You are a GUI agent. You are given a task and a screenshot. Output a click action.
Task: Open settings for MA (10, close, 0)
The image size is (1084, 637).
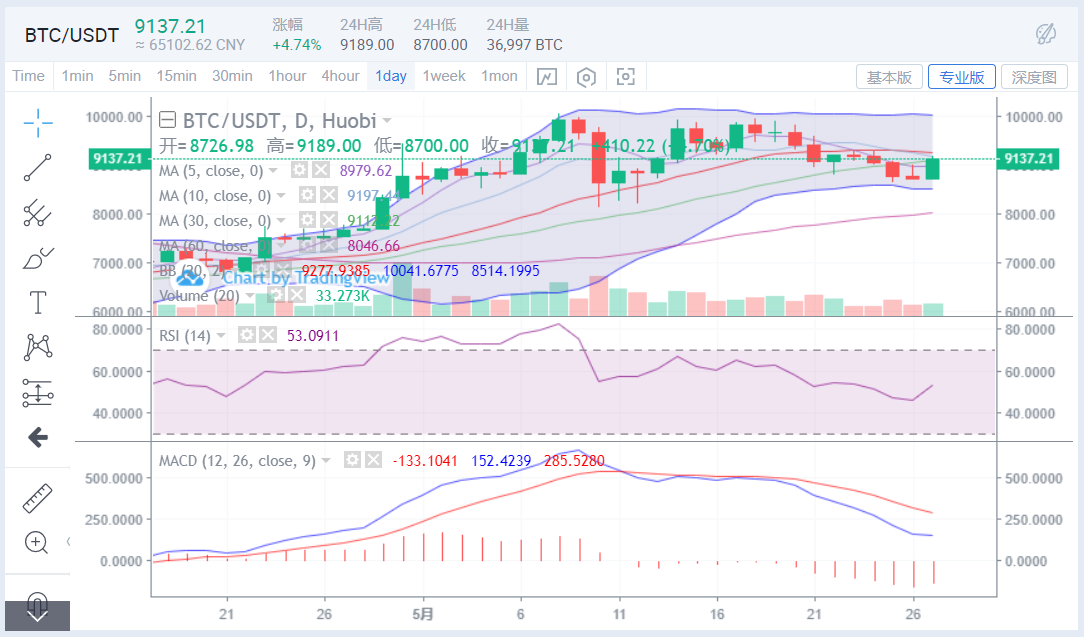308,196
